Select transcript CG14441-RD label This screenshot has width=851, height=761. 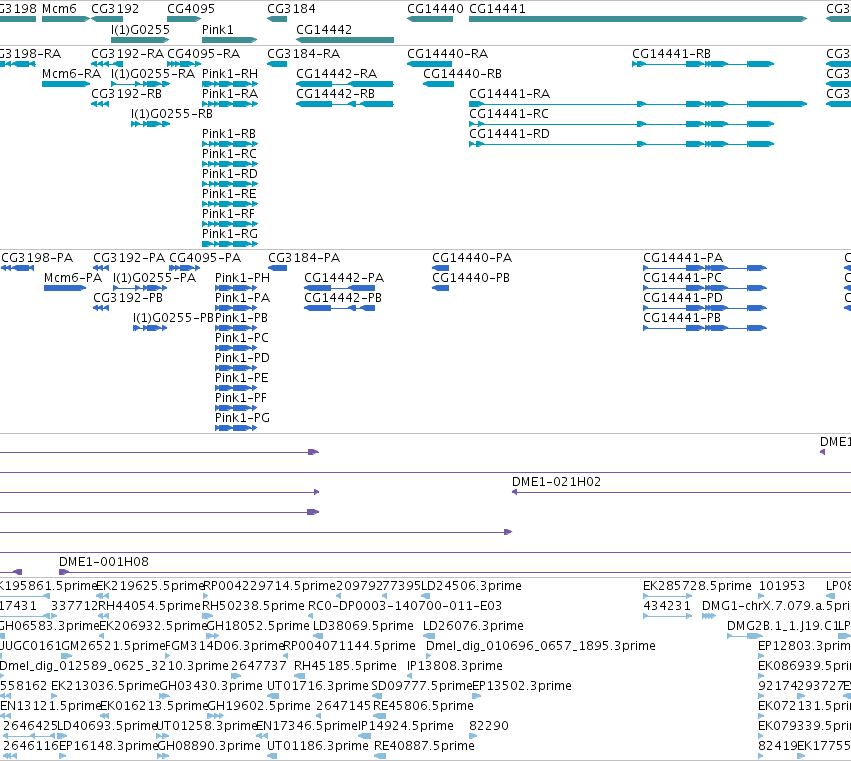tap(509, 134)
